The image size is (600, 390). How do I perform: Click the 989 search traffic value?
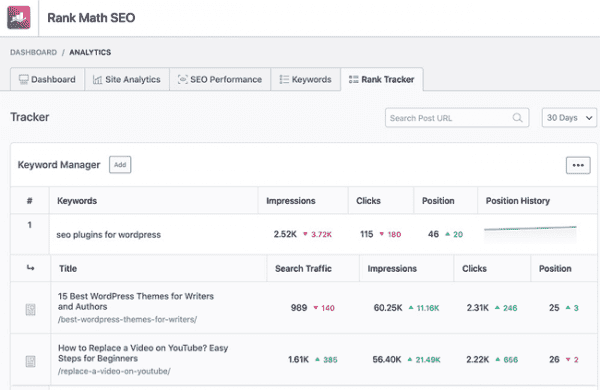click(x=299, y=308)
